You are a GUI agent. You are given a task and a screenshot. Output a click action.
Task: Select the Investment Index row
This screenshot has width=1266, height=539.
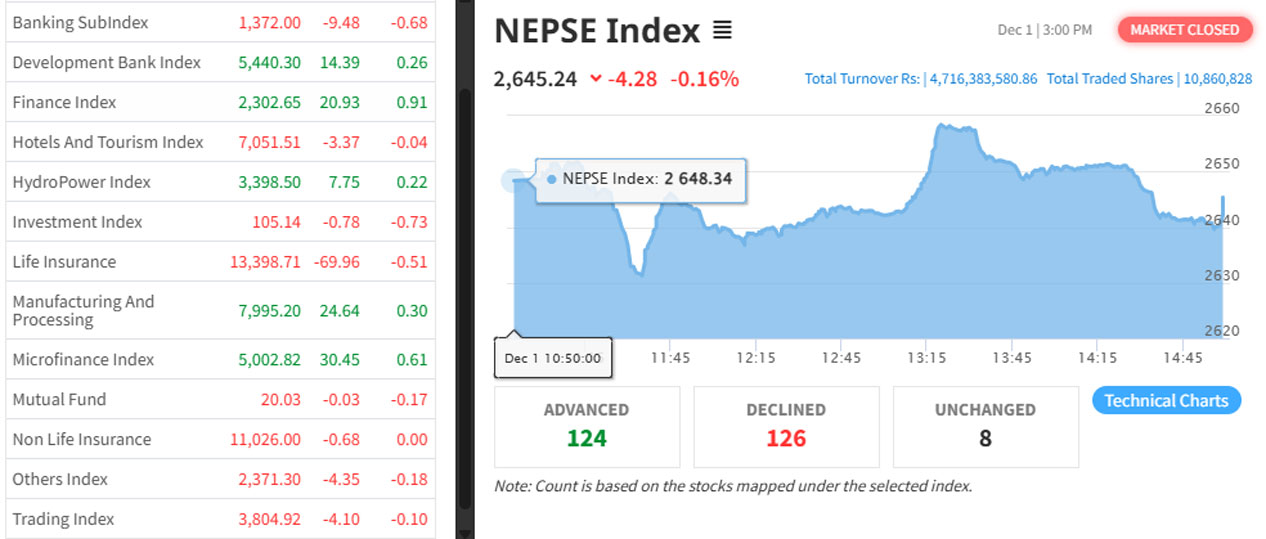point(77,222)
